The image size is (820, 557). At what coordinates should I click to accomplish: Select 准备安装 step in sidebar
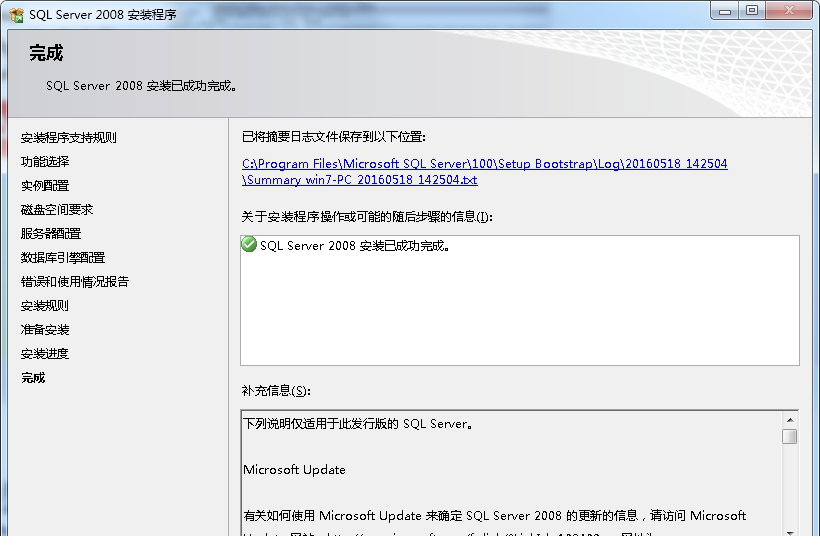click(x=45, y=330)
